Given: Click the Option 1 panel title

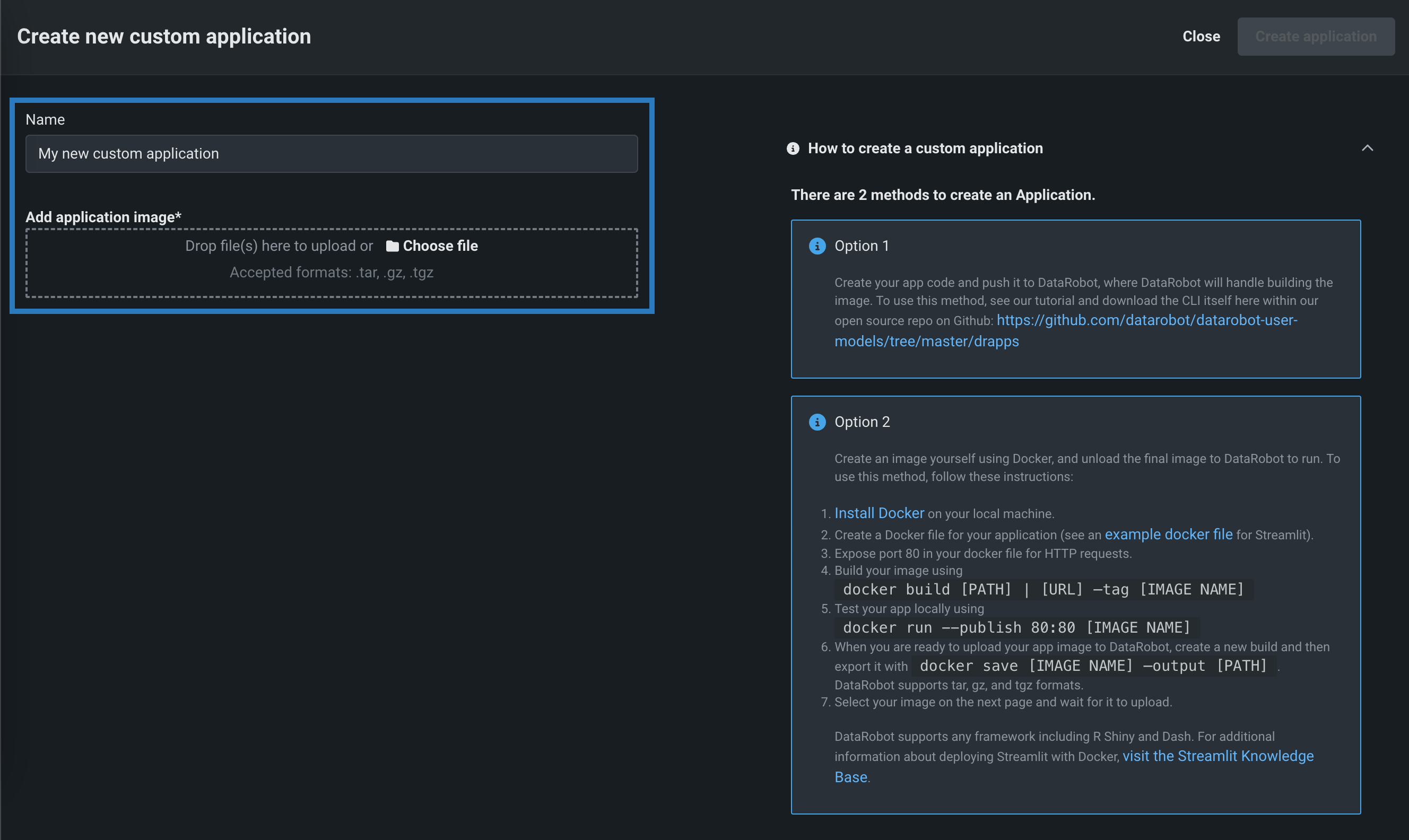Looking at the screenshot, I should point(861,246).
